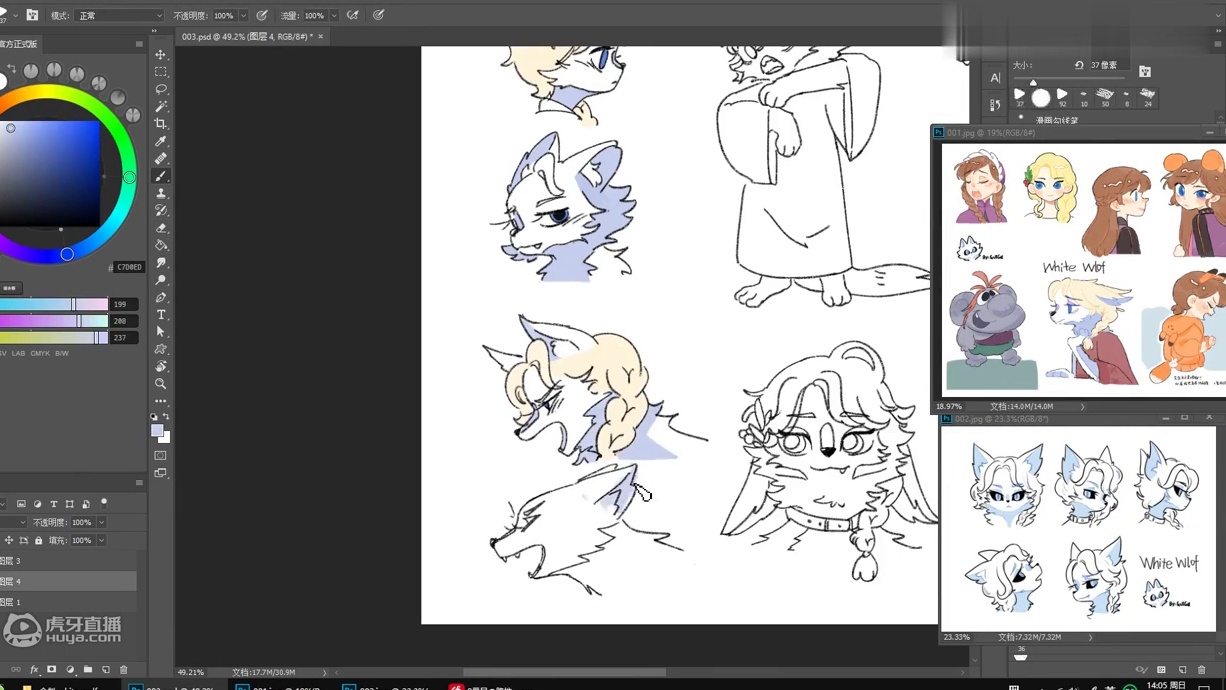
Task: Toggle the lock all layer button
Action: [x=39, y=541]
